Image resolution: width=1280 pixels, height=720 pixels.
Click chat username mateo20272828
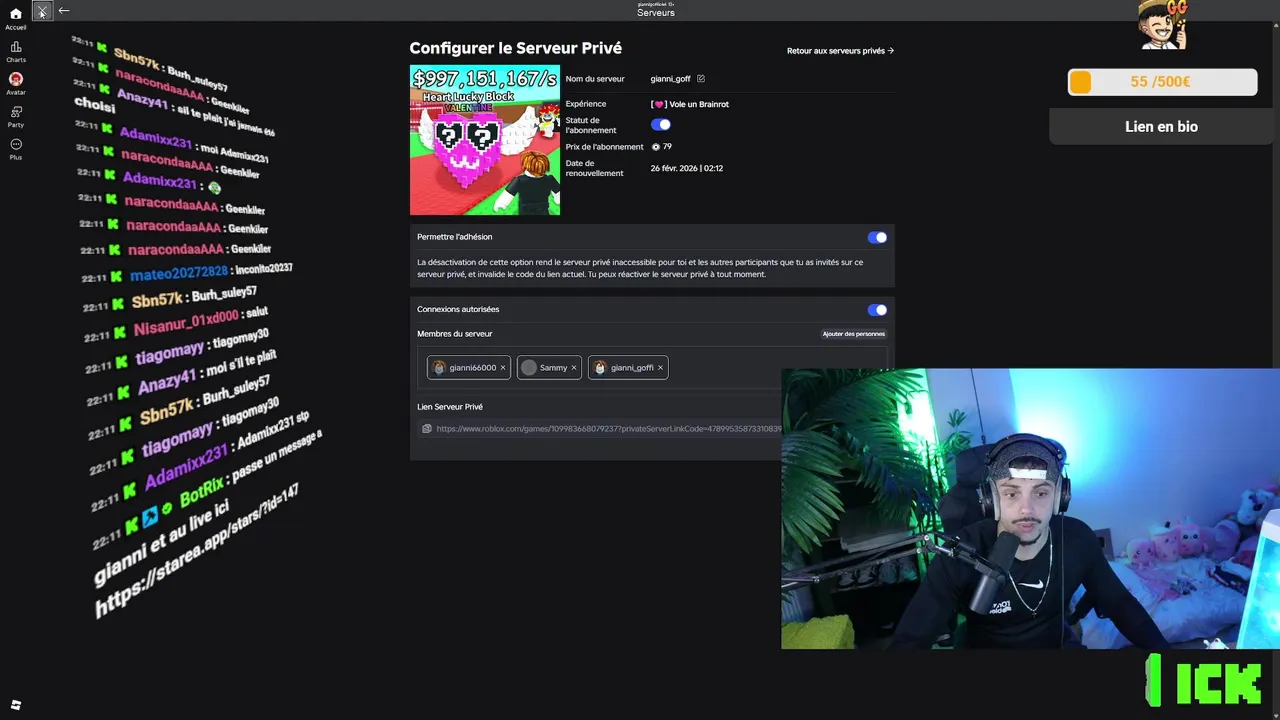(179, 273)
